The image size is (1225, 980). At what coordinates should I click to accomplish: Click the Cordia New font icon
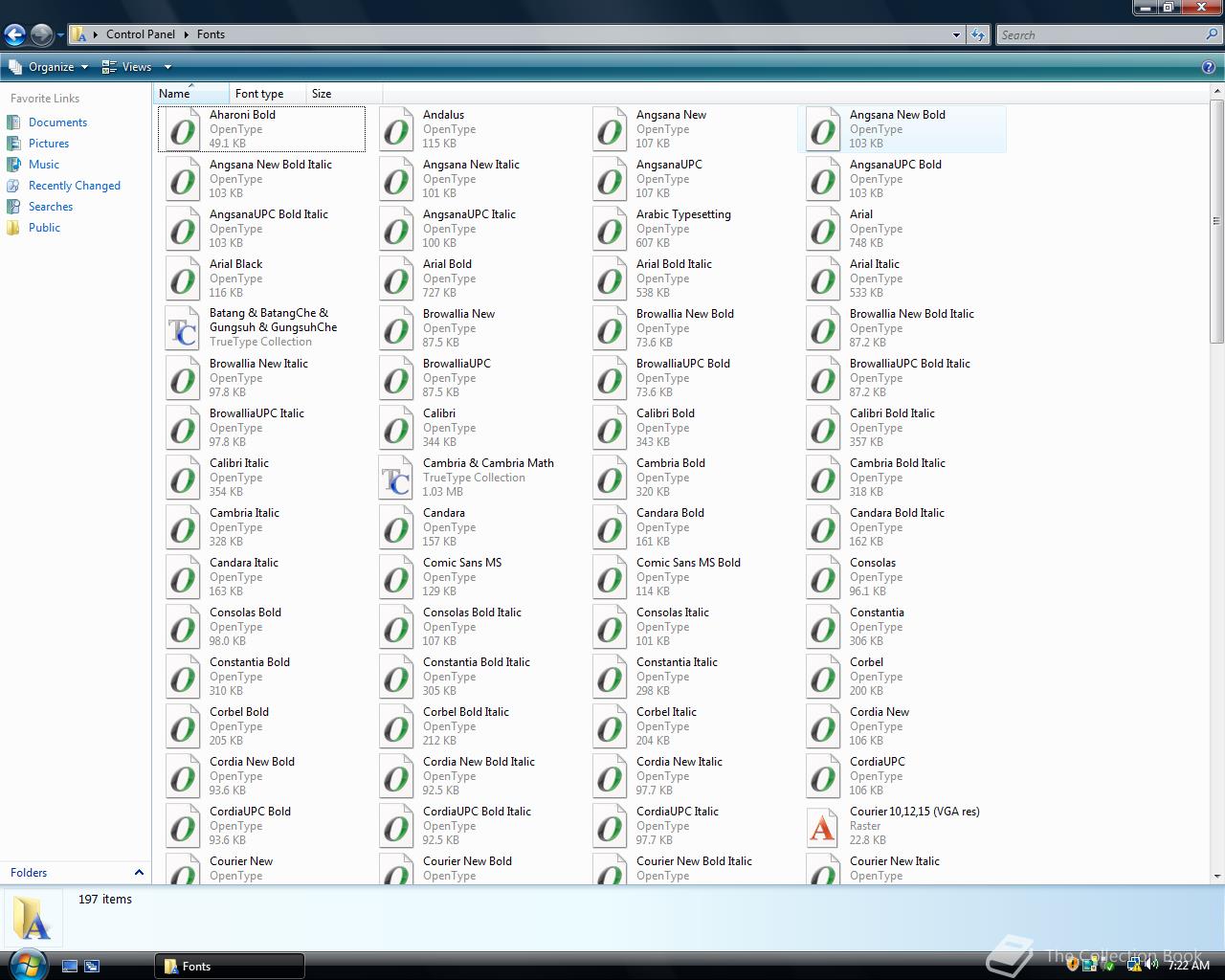pyautogui.click(x=823, y=726)
